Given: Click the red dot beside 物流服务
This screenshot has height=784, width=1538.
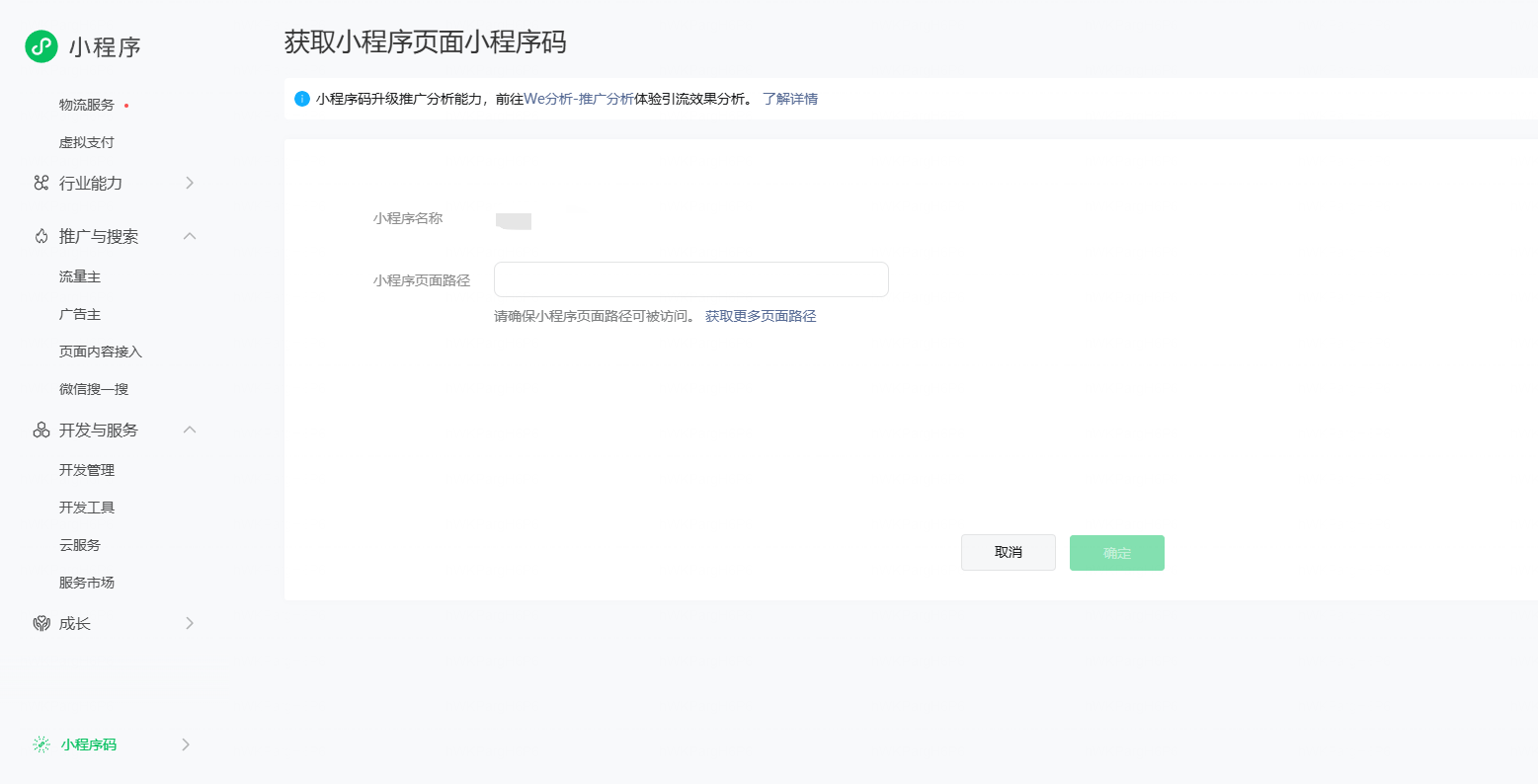Looking at the screenshot, I should coord(126,105).
